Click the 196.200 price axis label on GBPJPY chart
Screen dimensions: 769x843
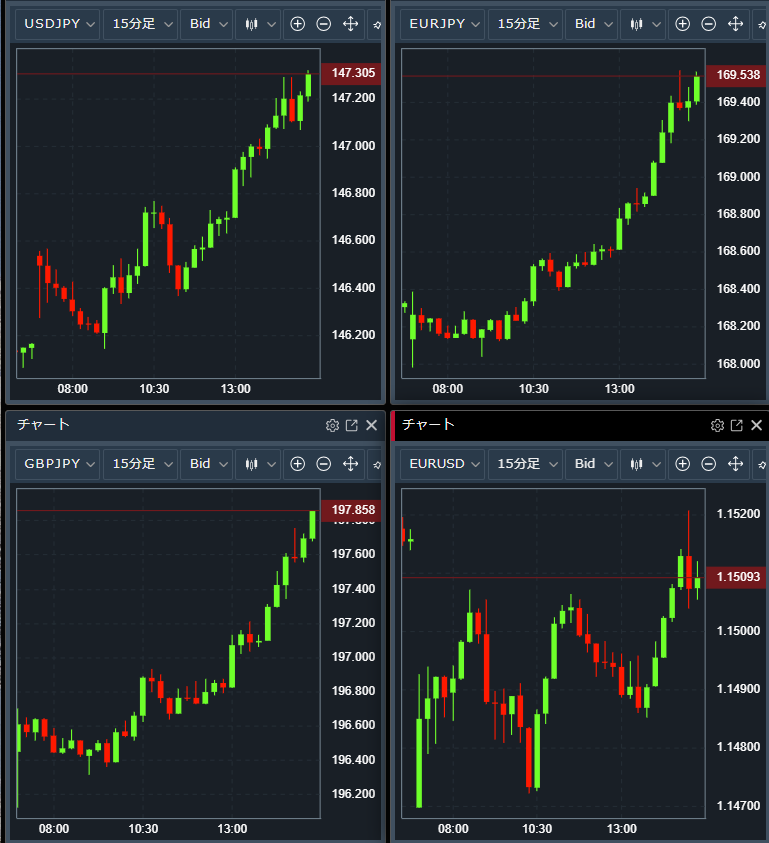point(353,794)
